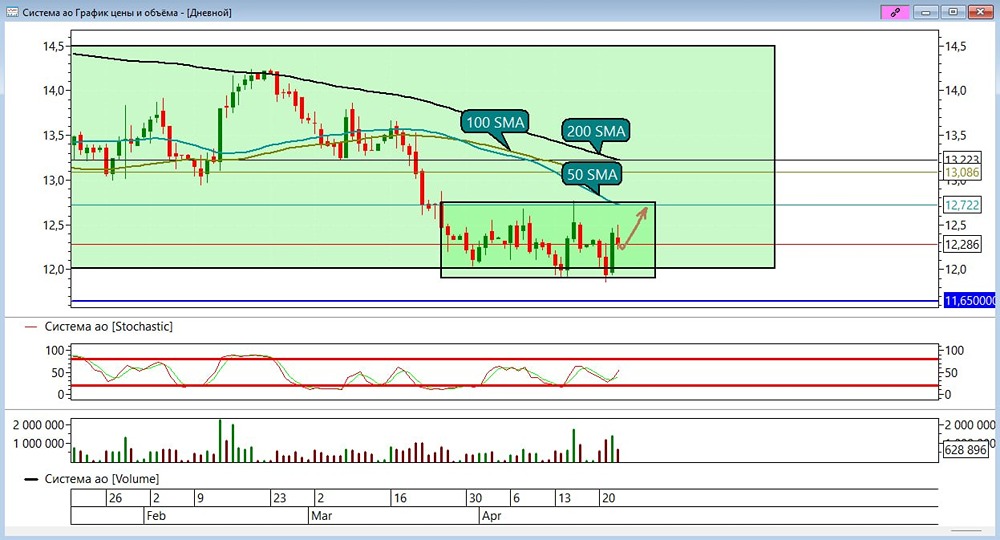Click the Stochastic indicator legend

[98, 326]
